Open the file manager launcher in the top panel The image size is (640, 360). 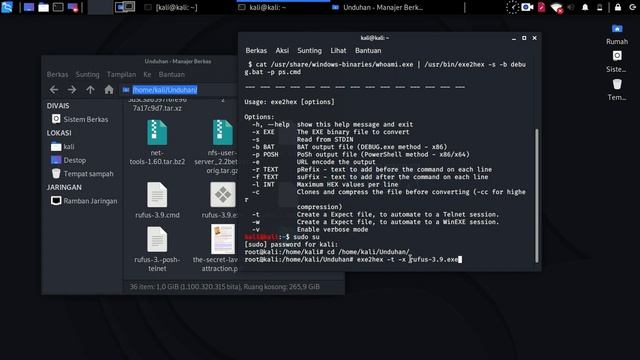coord(43,7)
